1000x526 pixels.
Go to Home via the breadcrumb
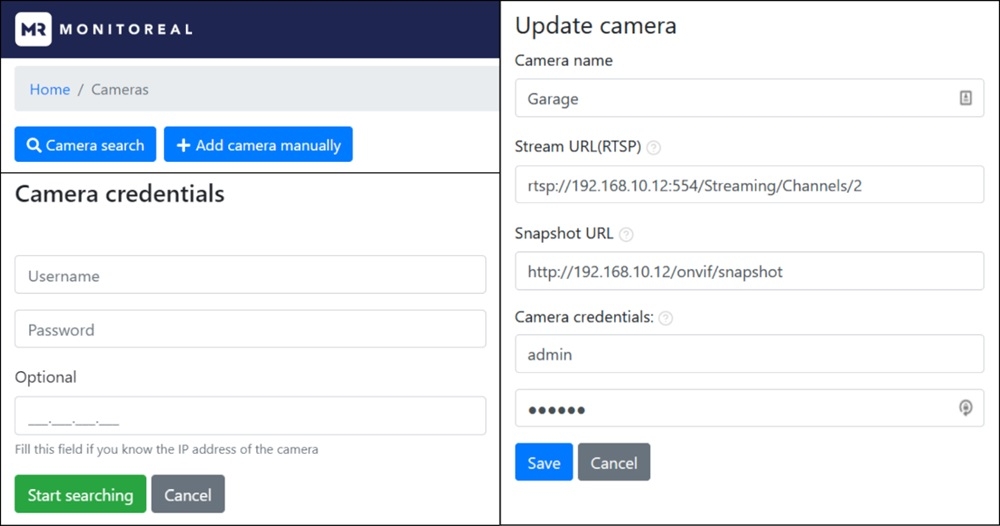pos(50,89)
